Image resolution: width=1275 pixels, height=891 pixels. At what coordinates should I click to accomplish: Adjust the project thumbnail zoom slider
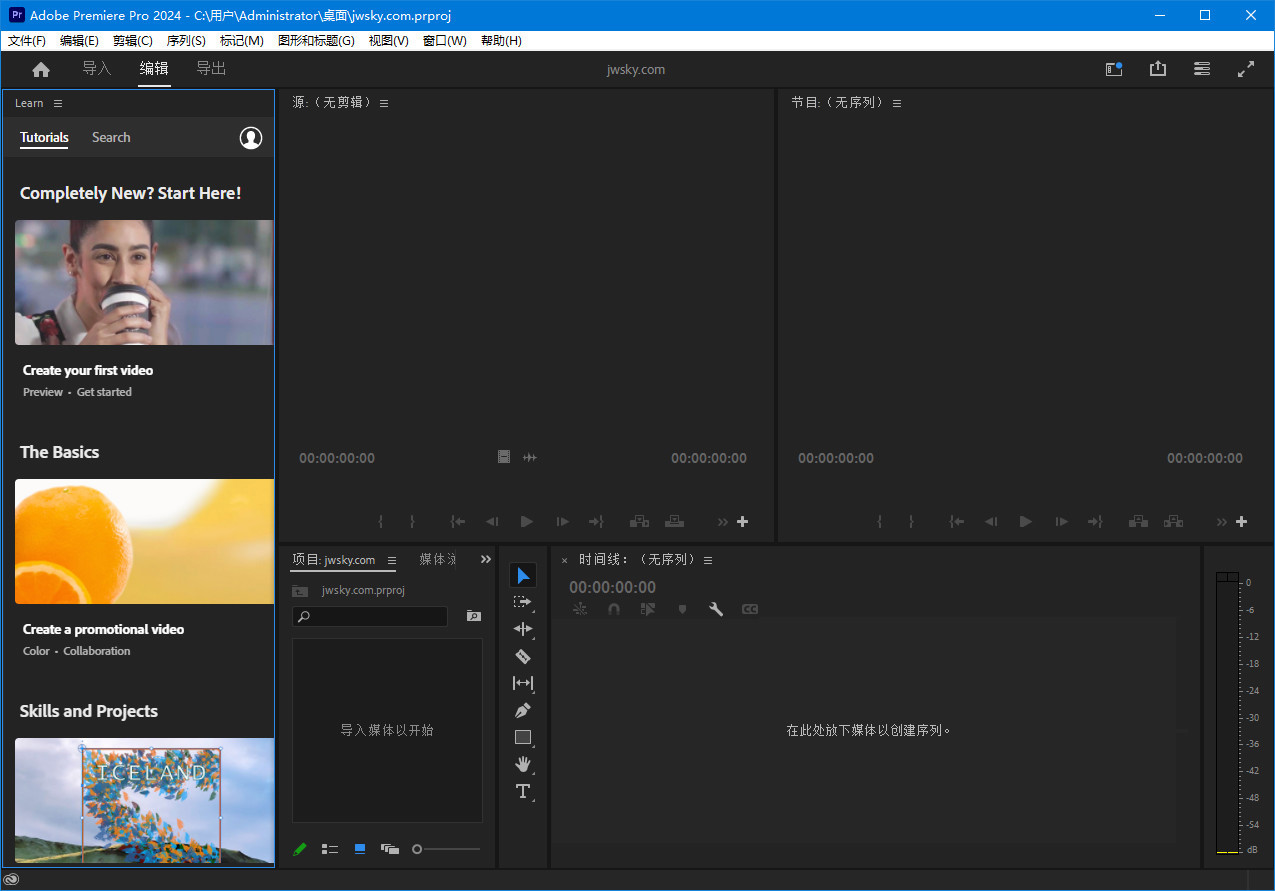tap(418, 849)
